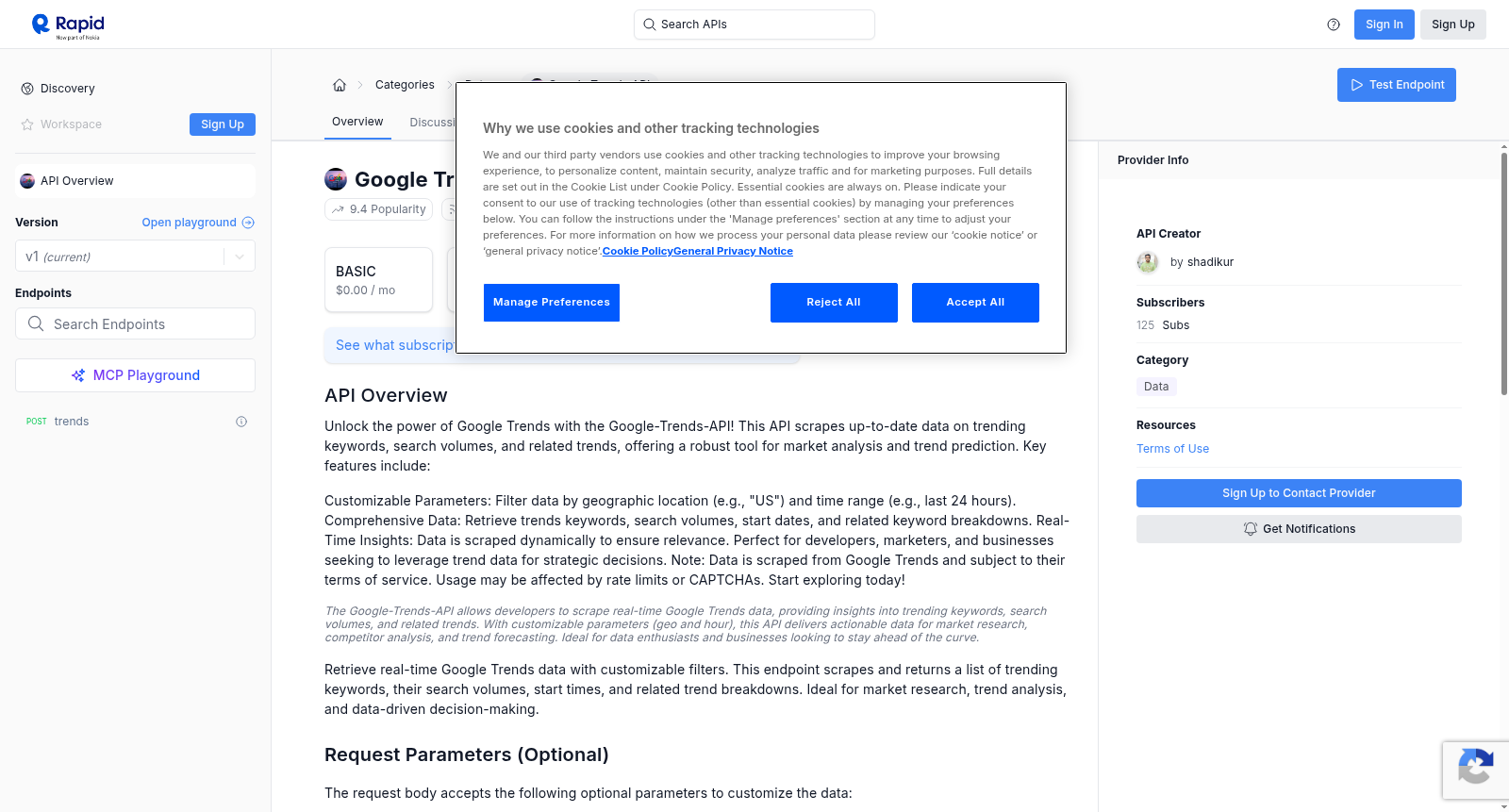Click the sidebar Sign Up button

(x=223, y=124)
